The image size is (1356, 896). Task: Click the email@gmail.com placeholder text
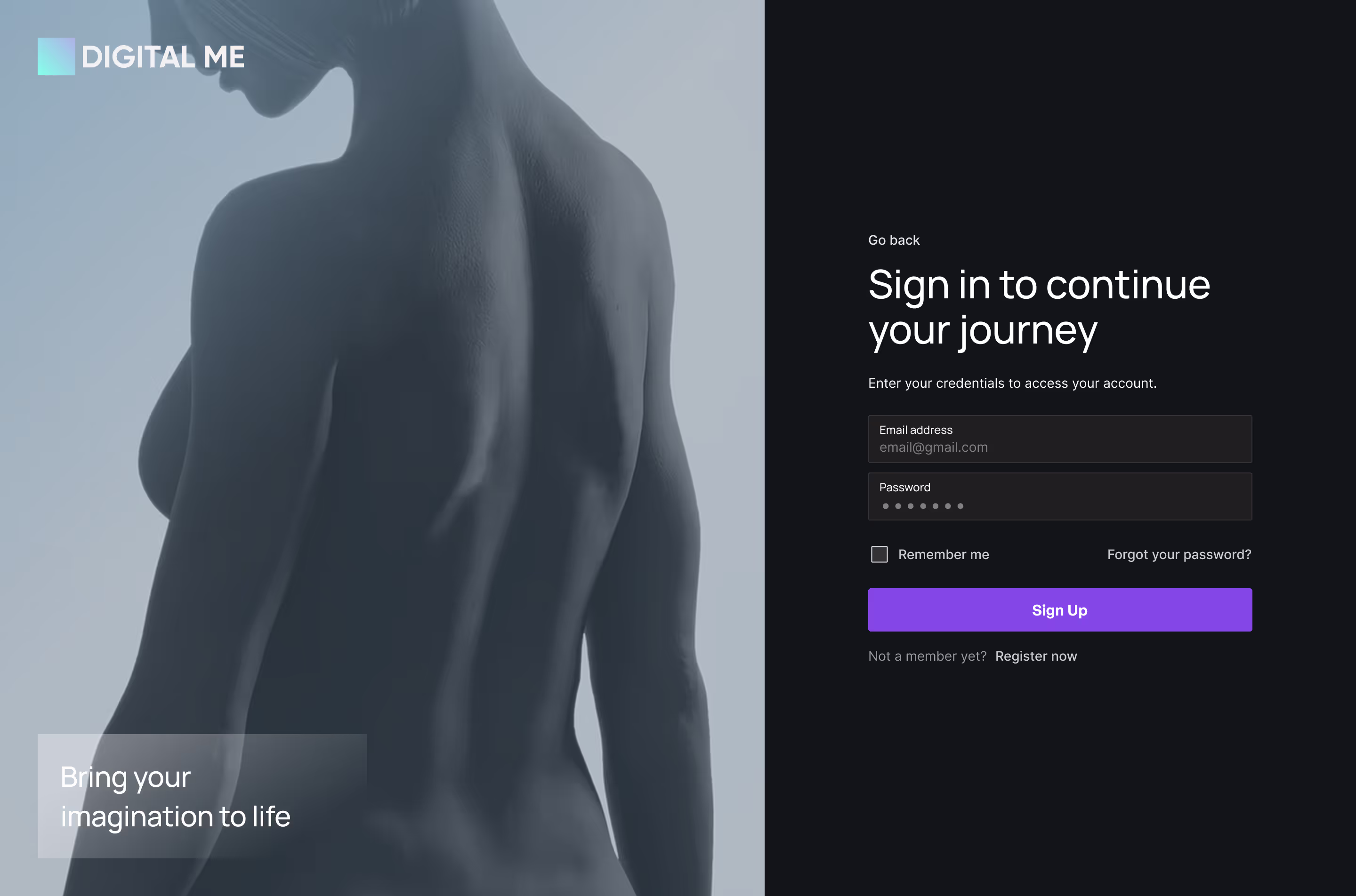pyautogui.click(x=933, y=448)
